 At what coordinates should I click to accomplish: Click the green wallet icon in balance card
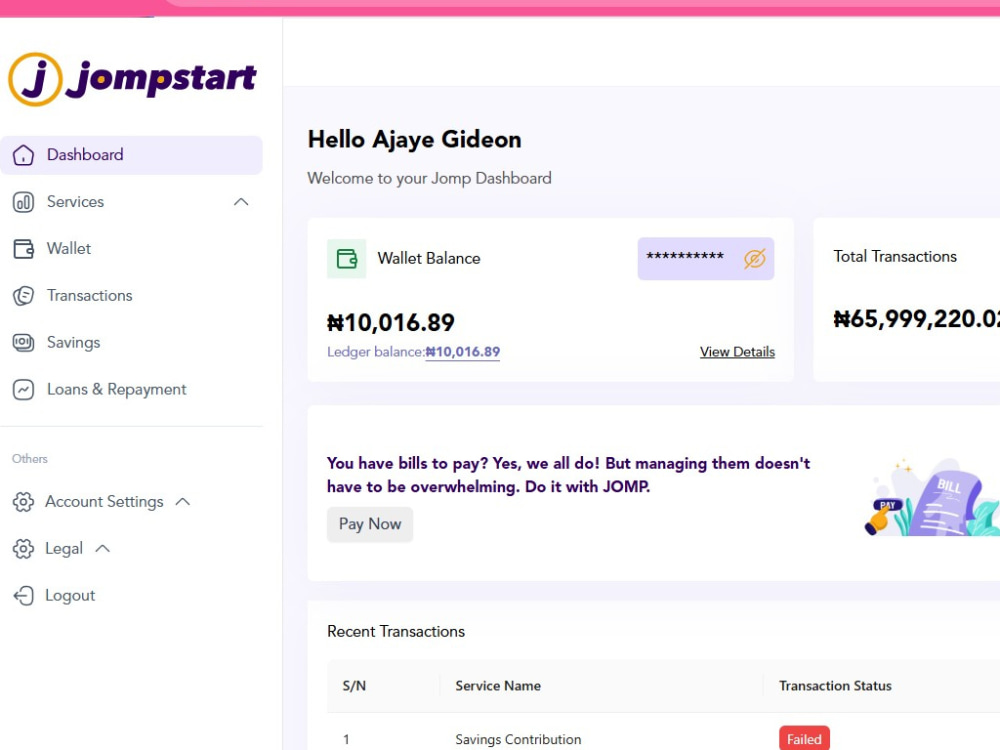[x=346, y=259]
